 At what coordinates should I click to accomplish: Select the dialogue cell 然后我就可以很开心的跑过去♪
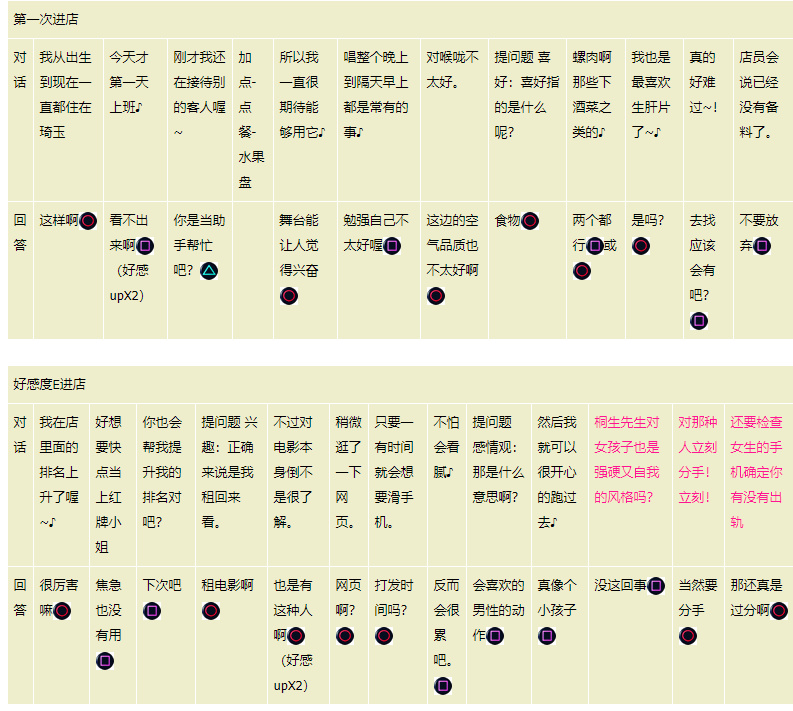click(560, 485)
